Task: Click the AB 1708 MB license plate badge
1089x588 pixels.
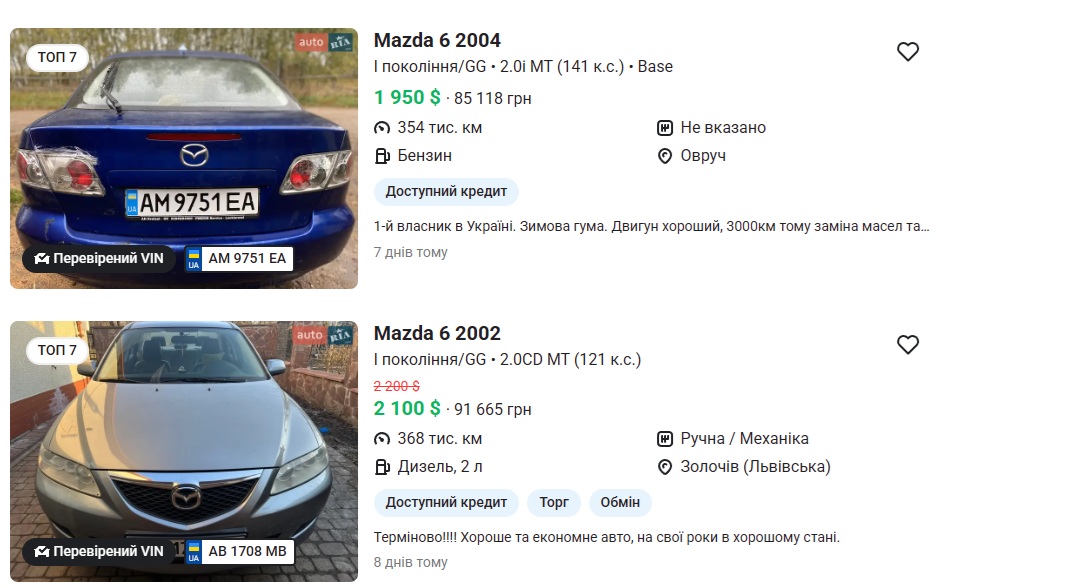Action: (240, 551)
